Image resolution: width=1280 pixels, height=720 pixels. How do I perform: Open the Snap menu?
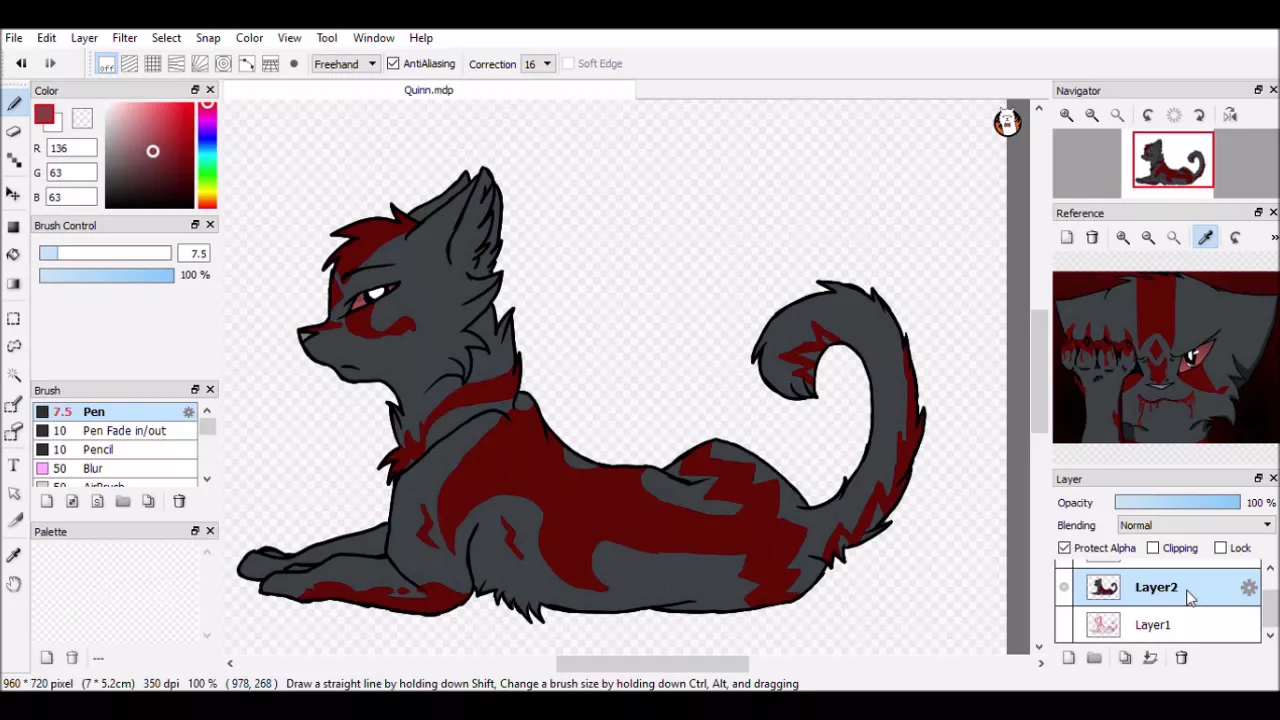coord(208,38)
